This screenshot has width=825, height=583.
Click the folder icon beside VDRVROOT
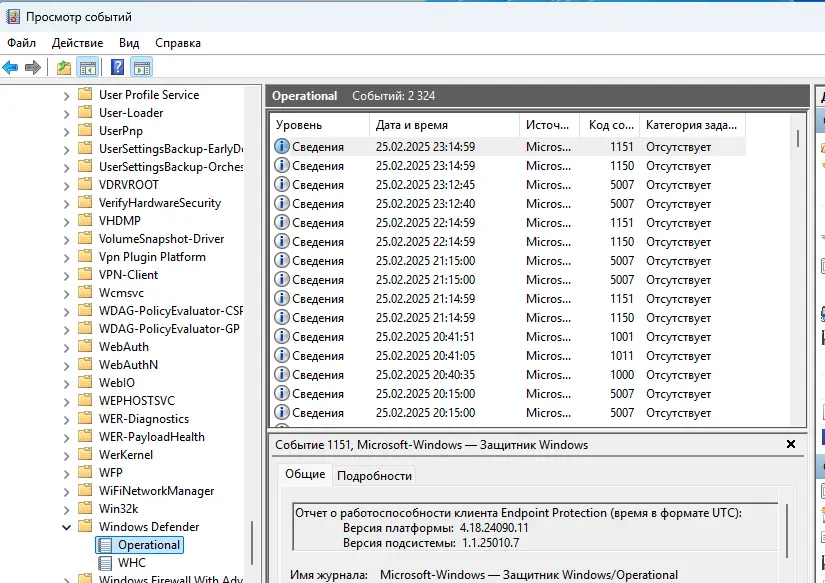pos(85,185)
